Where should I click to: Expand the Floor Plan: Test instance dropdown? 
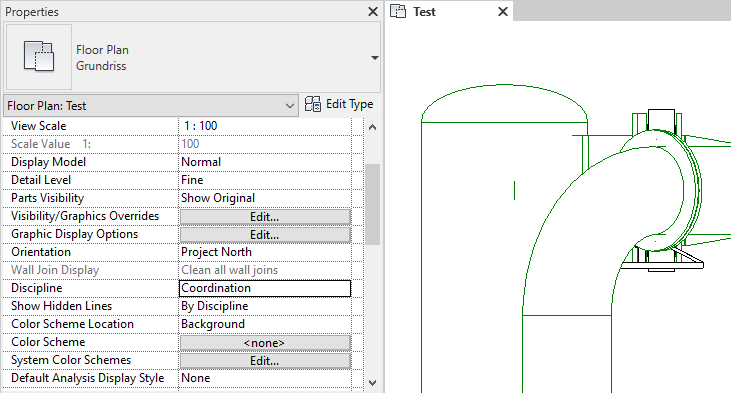tap(151, 106)
